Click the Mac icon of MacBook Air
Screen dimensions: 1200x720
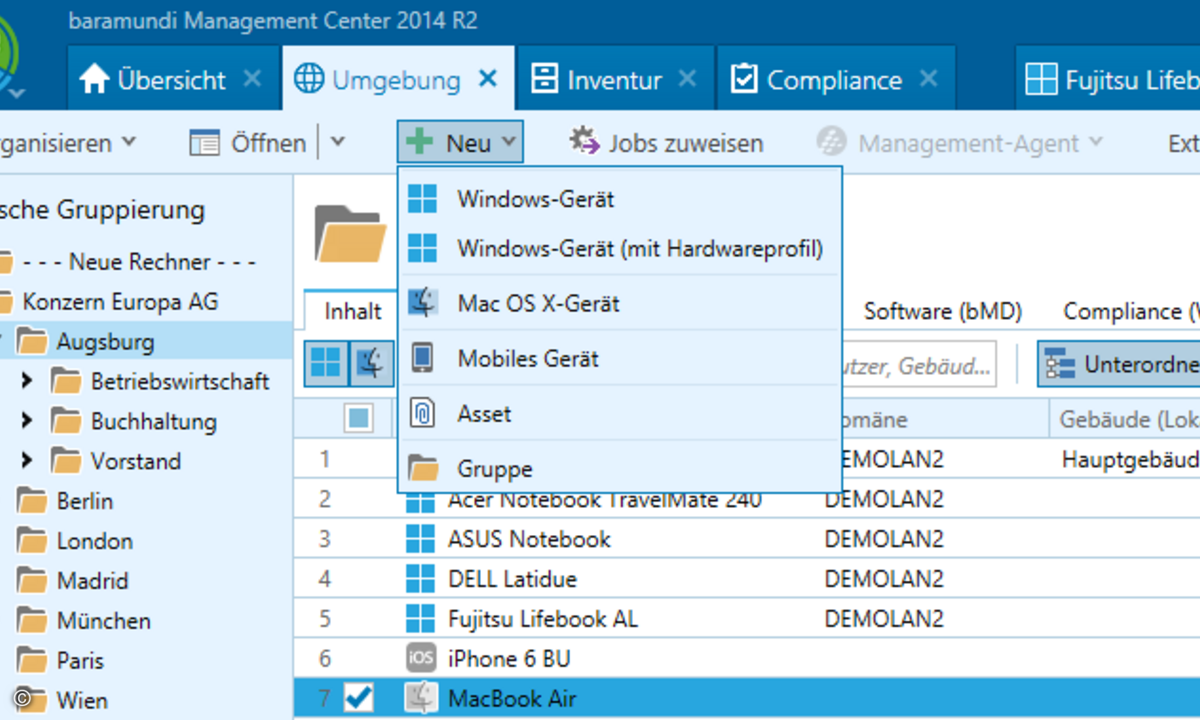point(421,697)
